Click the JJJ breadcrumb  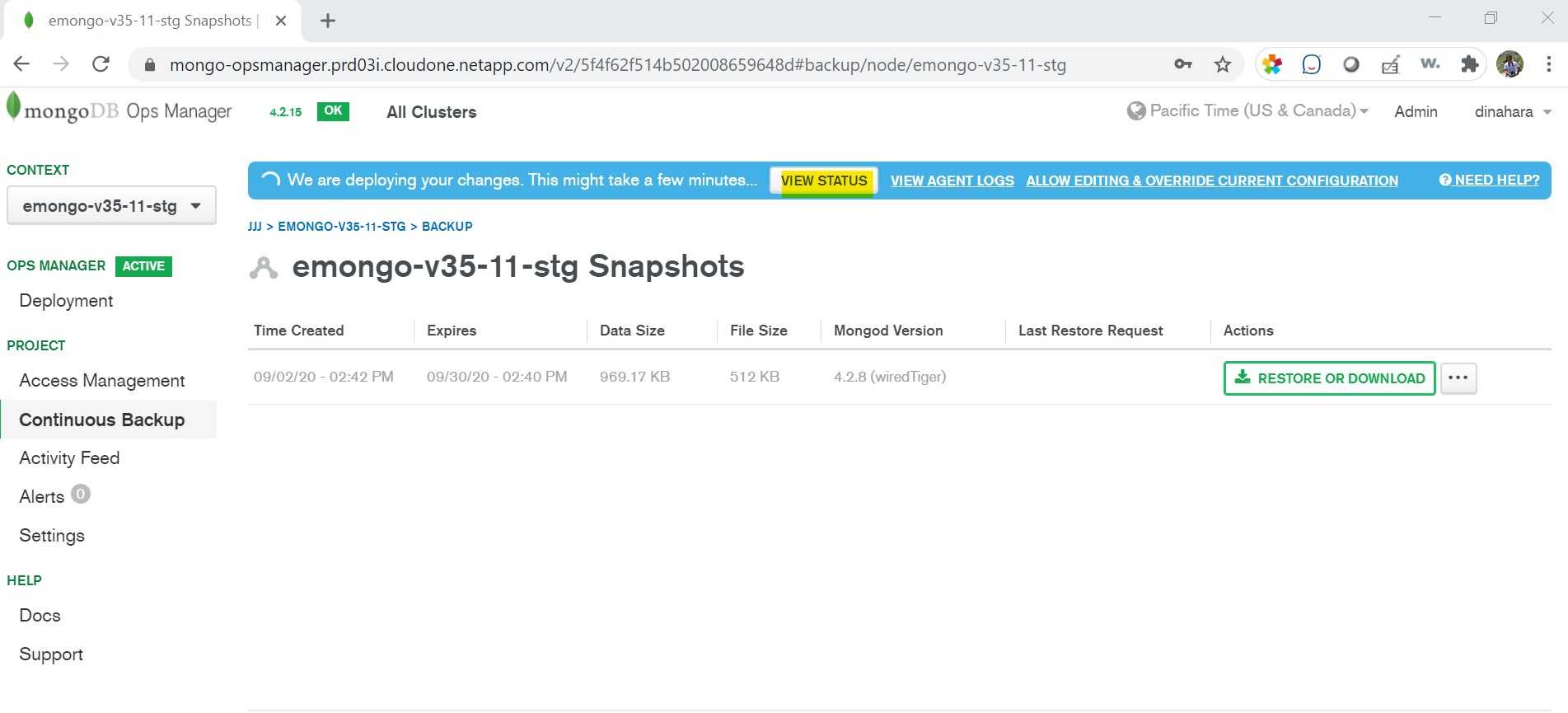tap(255, 227)
